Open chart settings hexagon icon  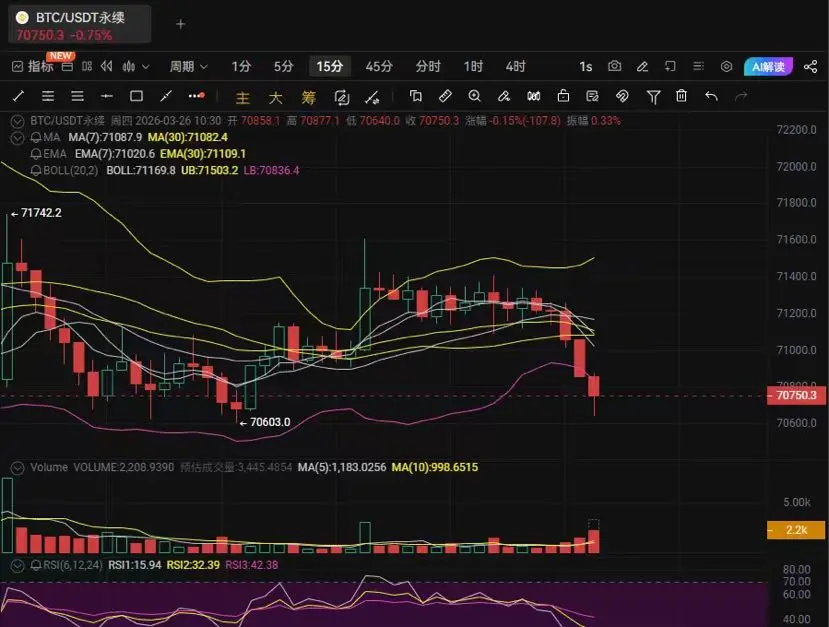(726, 66)
